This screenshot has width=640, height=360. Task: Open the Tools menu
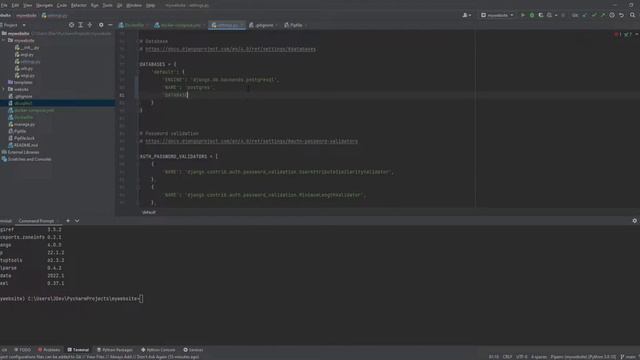point(107,5)
